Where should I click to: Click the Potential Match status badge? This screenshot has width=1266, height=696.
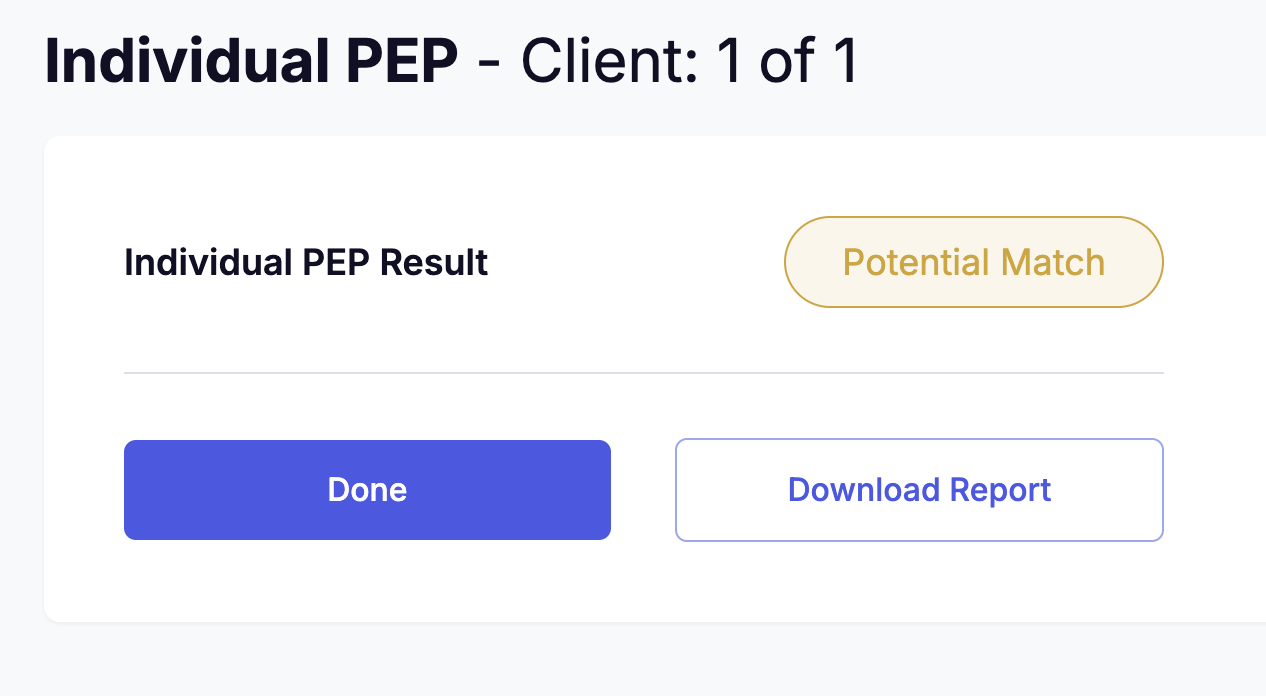point(973,262)
